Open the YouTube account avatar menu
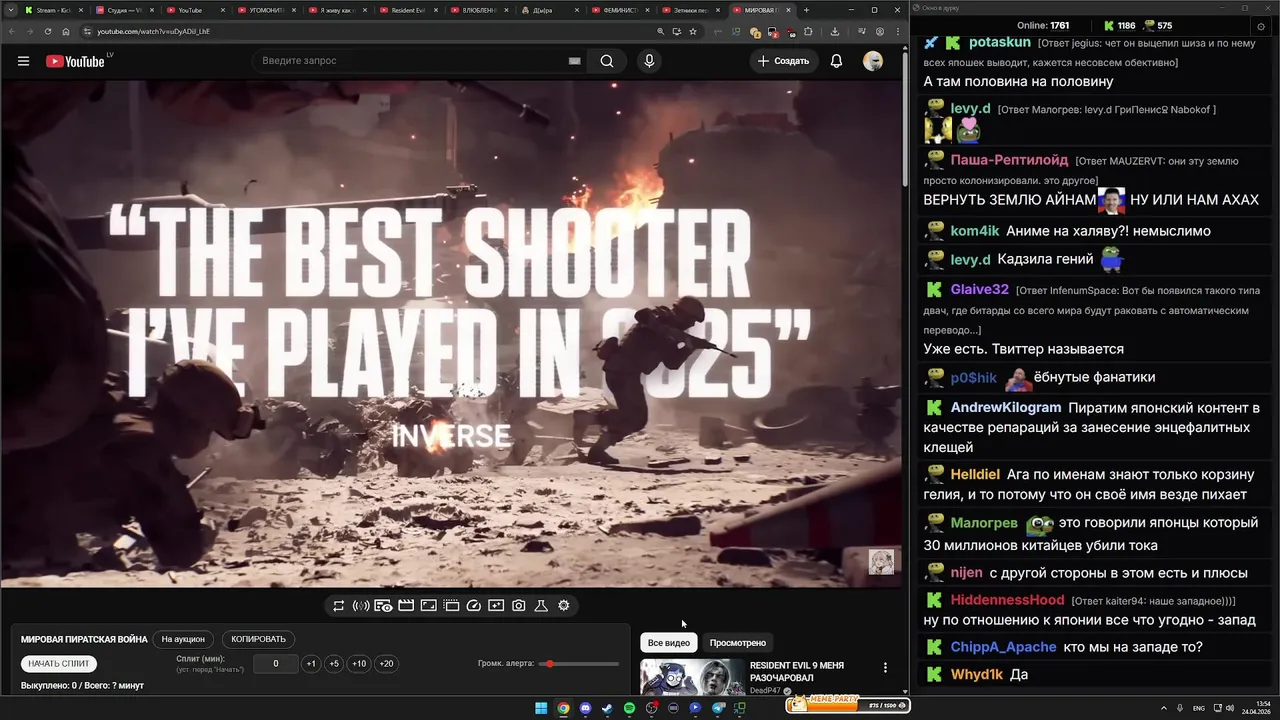This screenshot has height=720, width=1280. [873, 61]
